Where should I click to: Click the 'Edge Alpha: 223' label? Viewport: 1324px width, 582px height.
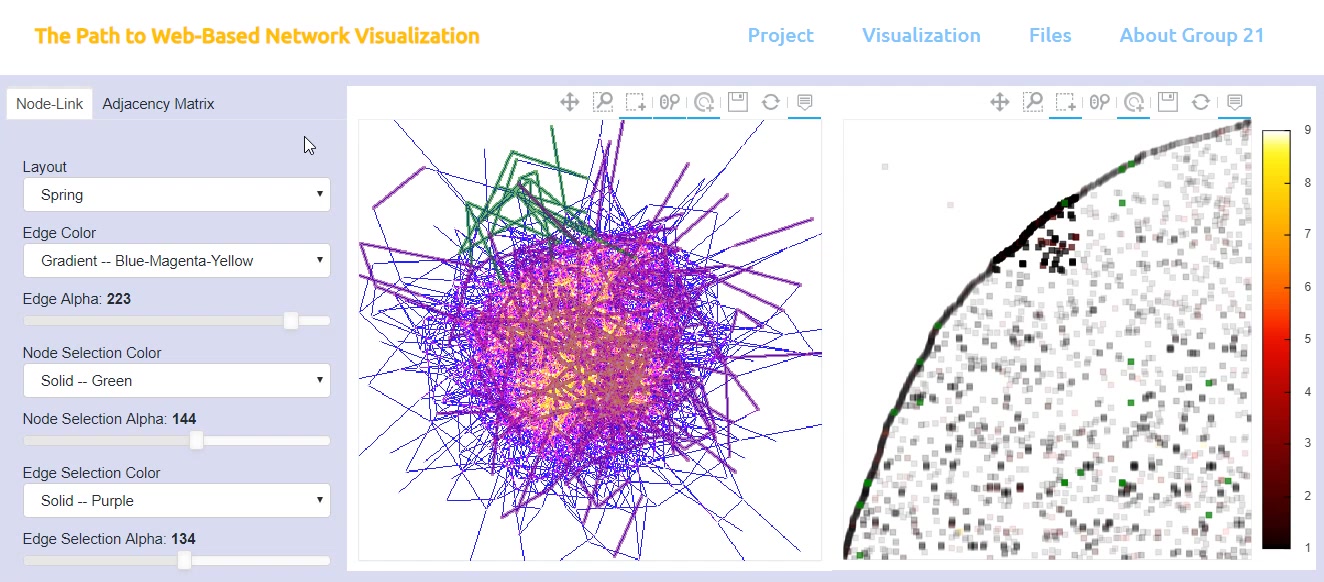[x=77, y=299]
